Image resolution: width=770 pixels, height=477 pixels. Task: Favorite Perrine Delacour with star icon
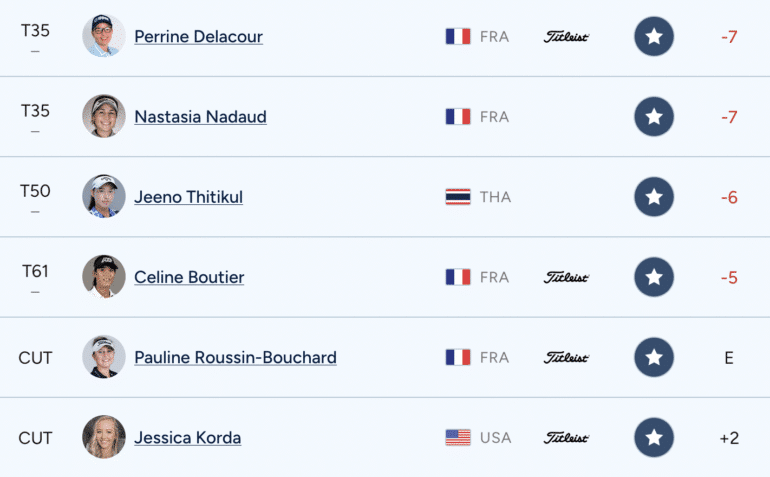(654, 37)
